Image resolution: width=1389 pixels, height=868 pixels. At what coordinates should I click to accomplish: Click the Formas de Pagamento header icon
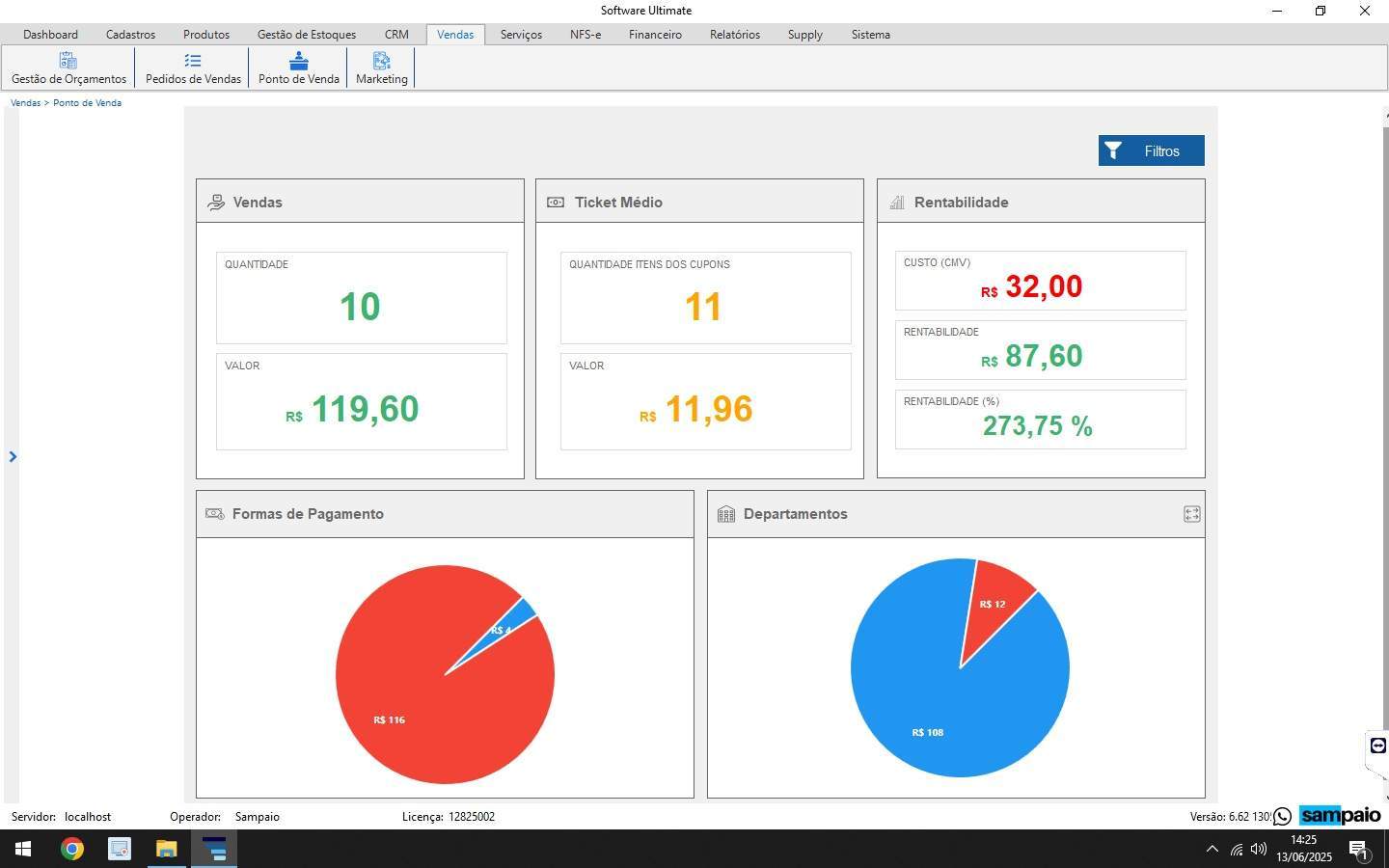pyautogui.click(x=215, y=514)
